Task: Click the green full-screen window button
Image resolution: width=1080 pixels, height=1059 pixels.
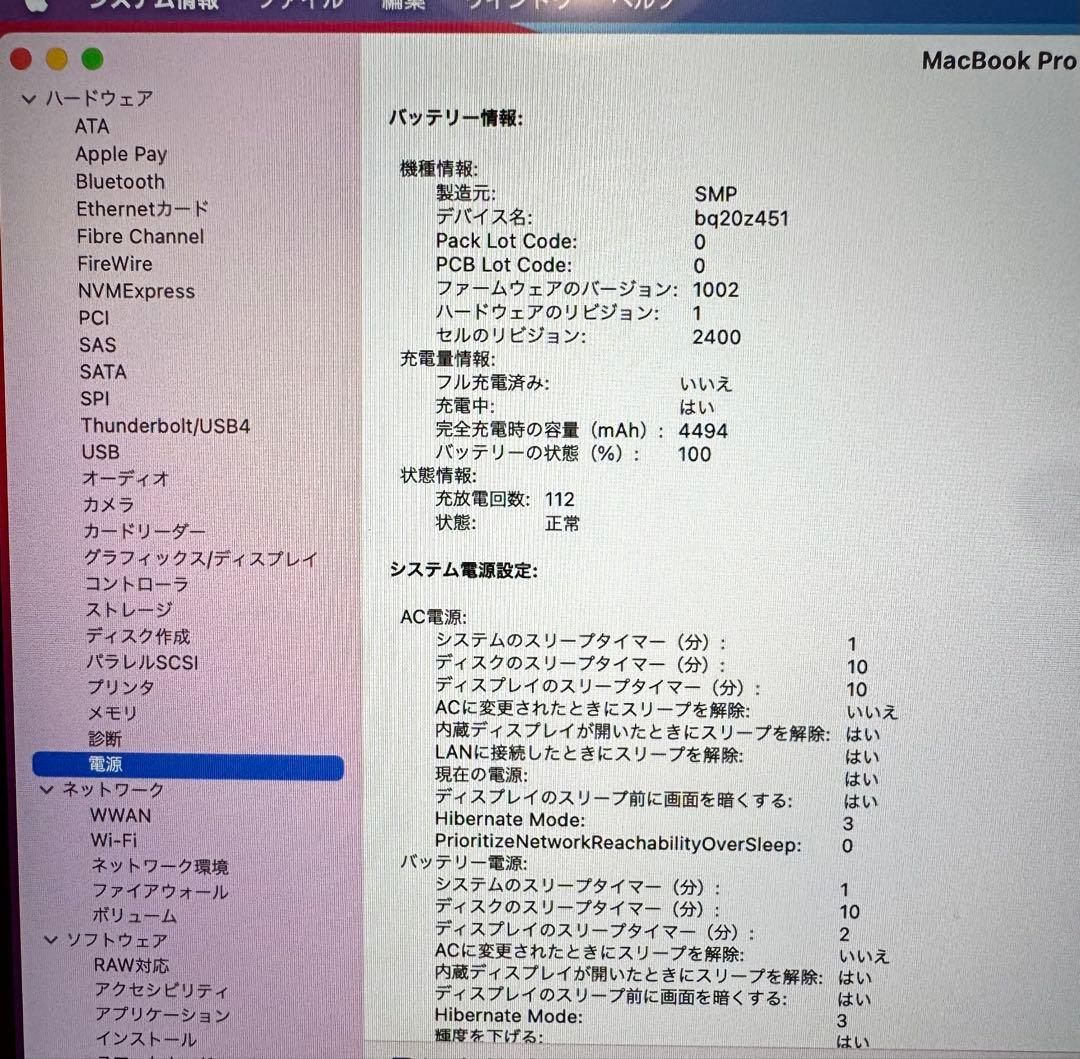Action: (x=92, y=59)
